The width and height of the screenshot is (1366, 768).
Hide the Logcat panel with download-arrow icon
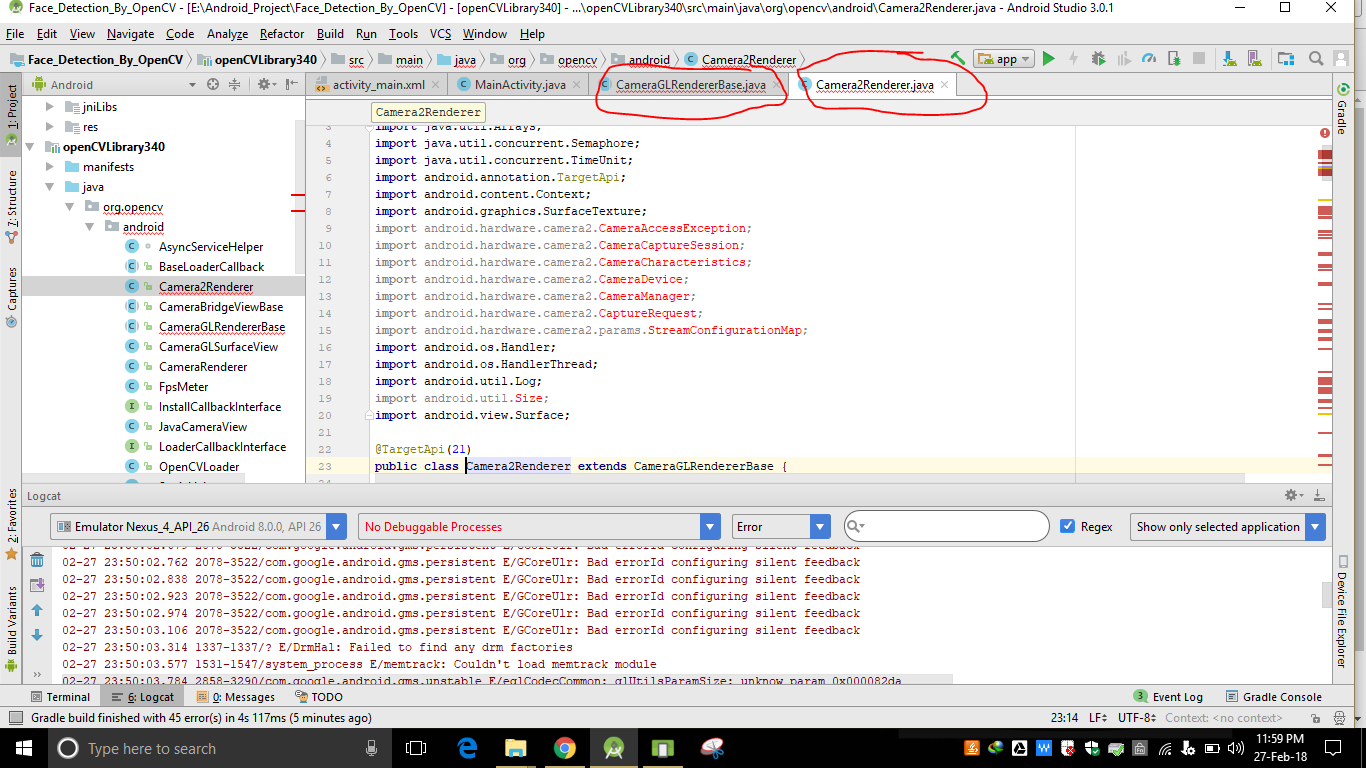(x=1321, y=495)
